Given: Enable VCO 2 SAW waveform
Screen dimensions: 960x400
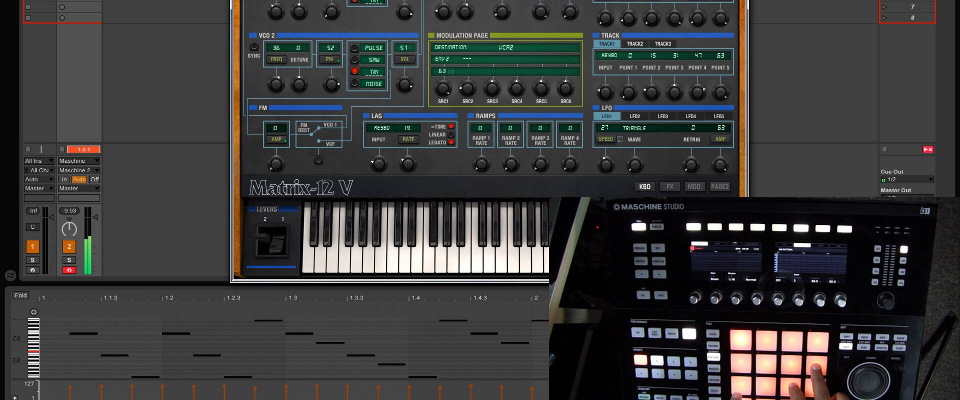Looking at the screenshot, I should pyautogui.click(x=354, y=59).
